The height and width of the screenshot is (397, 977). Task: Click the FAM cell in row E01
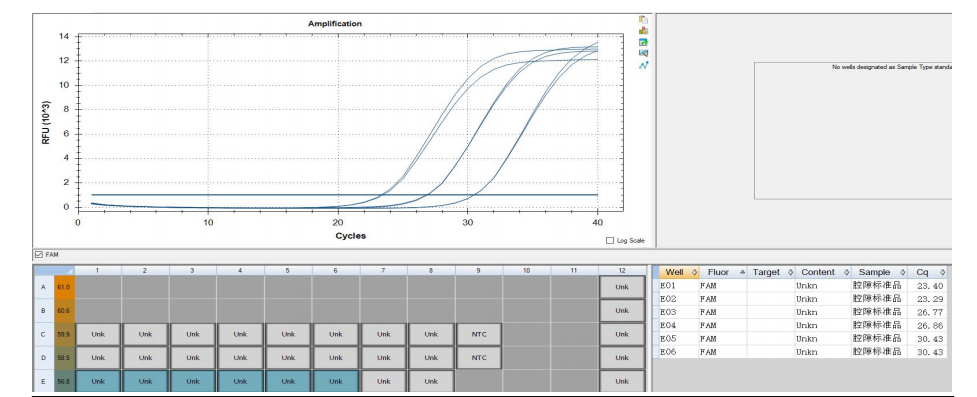723,285
